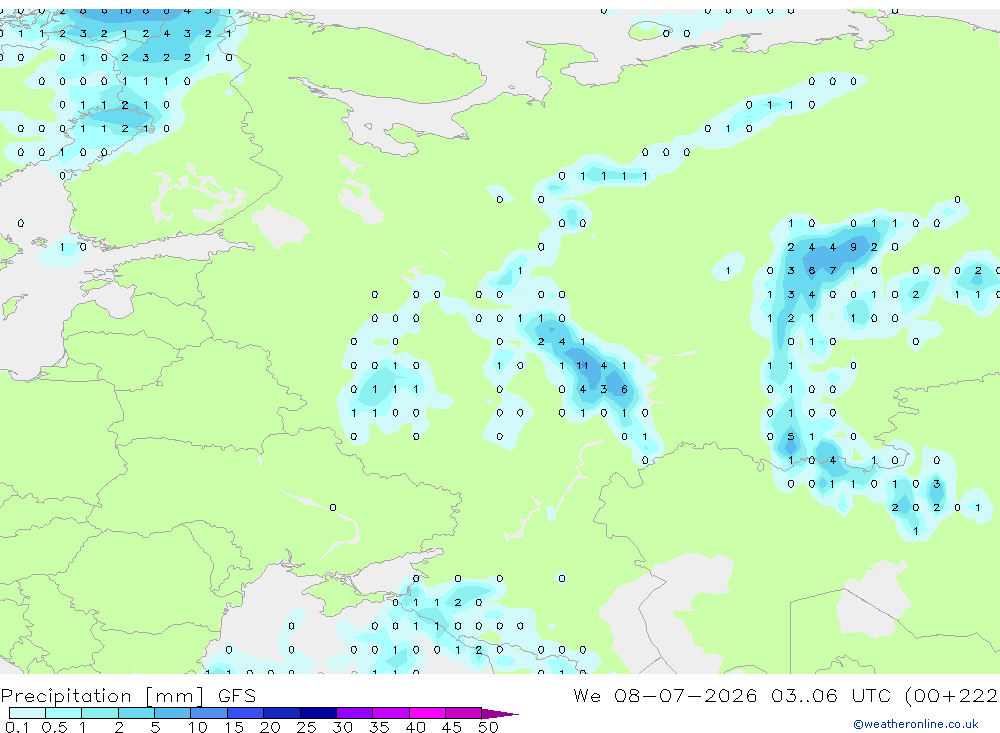This screenshot has height=733, width=1000.
Task: Click the '45' legend scale label
Action: click(x=452, y=727)
